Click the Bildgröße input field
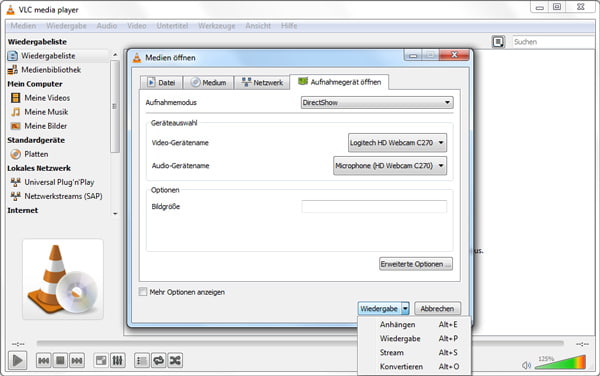Screen dimensions: 600x376 coord(374,207)
